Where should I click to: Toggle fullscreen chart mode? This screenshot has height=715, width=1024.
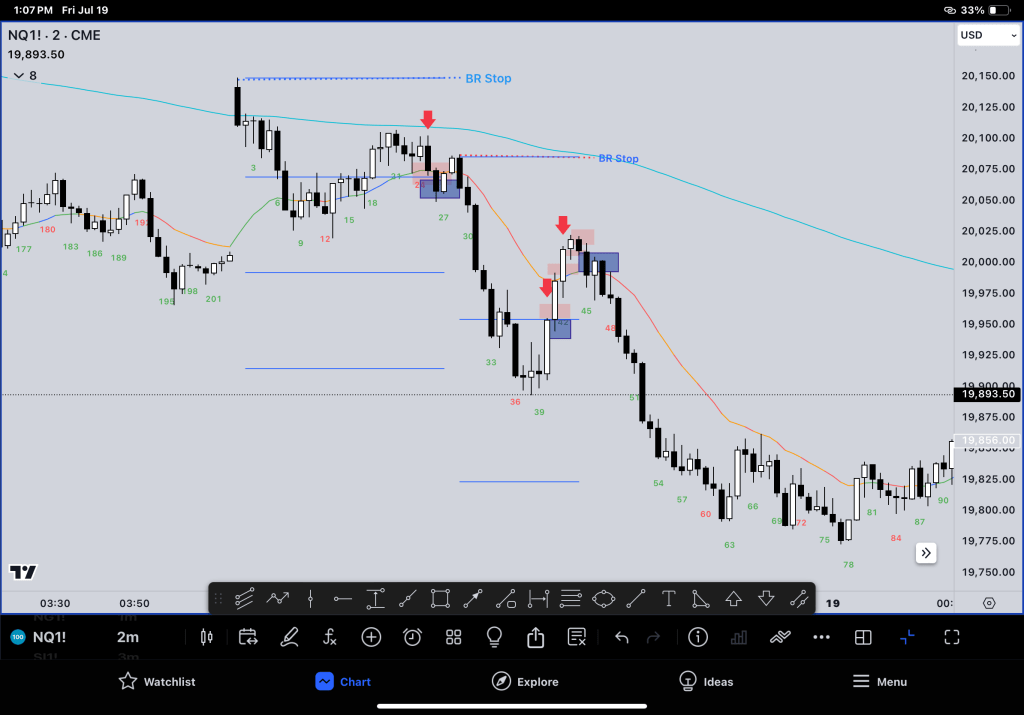click(952, 637)
